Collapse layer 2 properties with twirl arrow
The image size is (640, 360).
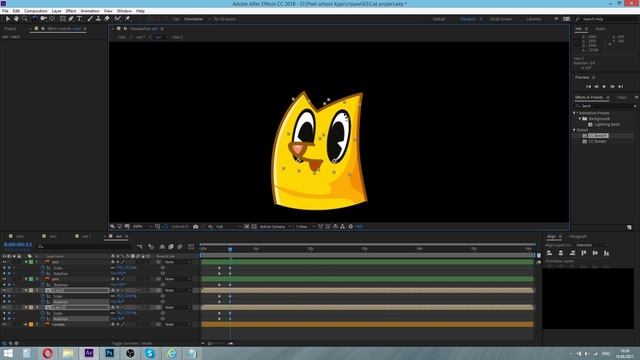tap(26, 279)
